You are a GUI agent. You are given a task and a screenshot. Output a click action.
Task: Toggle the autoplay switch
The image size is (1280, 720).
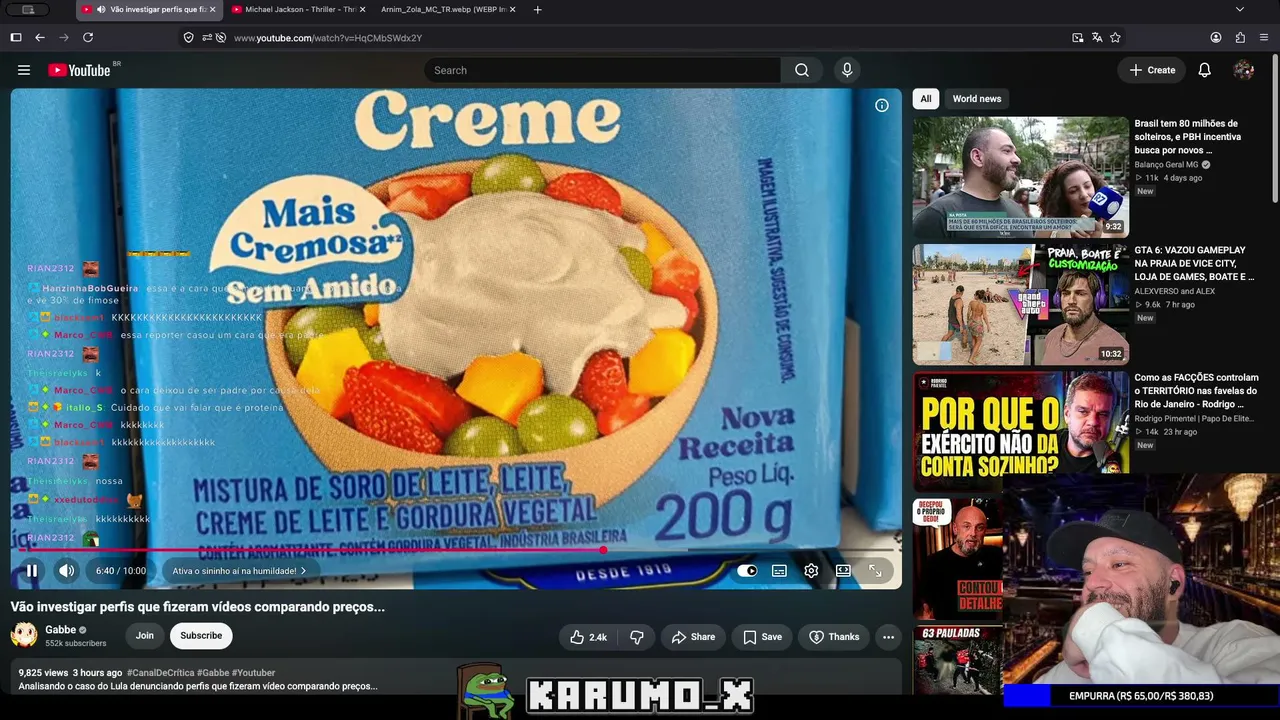pyautogui.click(x=747, y=571)
